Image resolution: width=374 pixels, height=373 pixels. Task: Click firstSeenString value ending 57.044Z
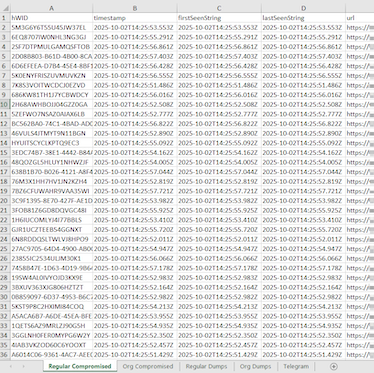click(x=219, y=172)
